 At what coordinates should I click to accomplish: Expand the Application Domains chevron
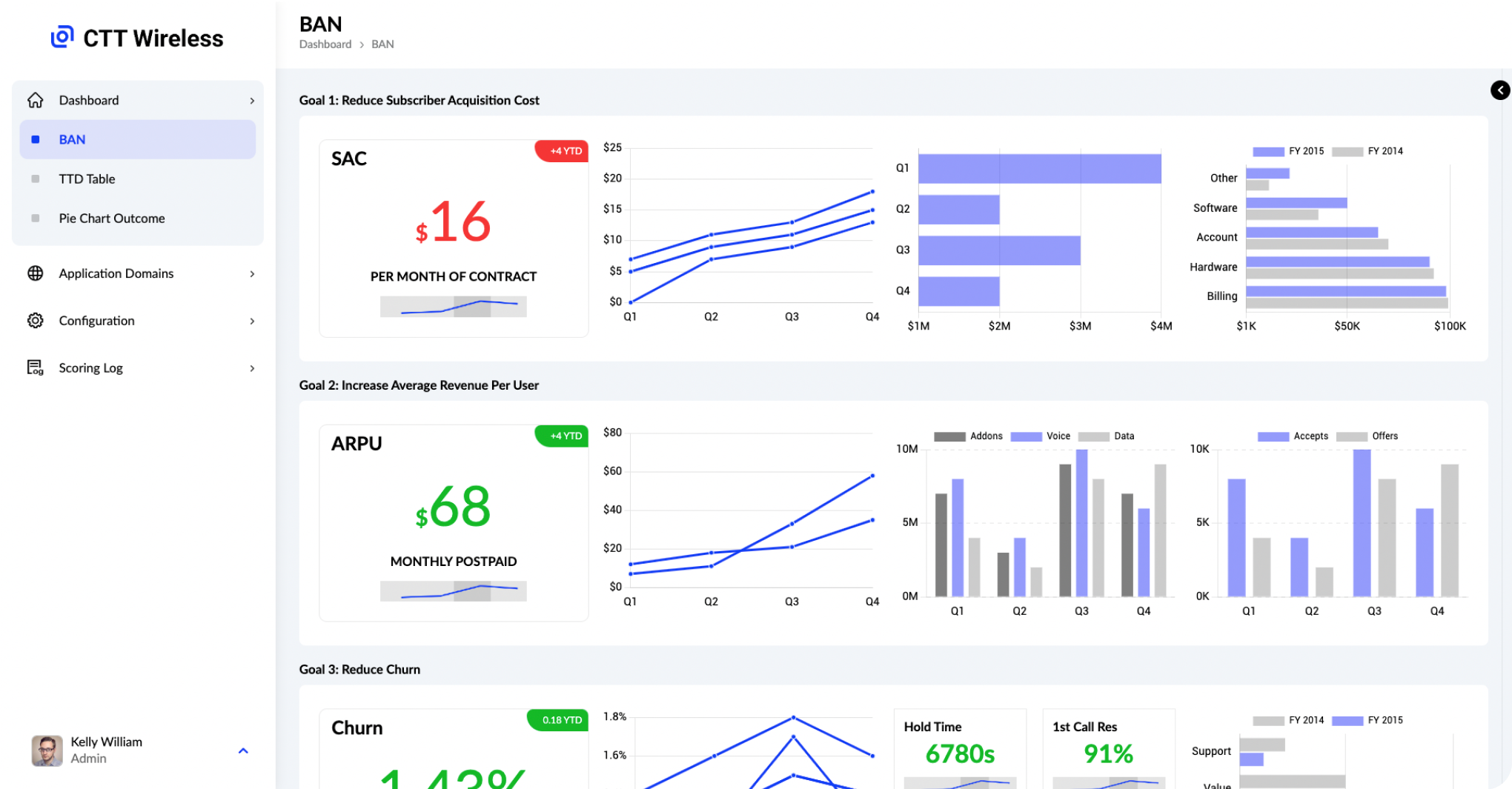click(252, 274)
